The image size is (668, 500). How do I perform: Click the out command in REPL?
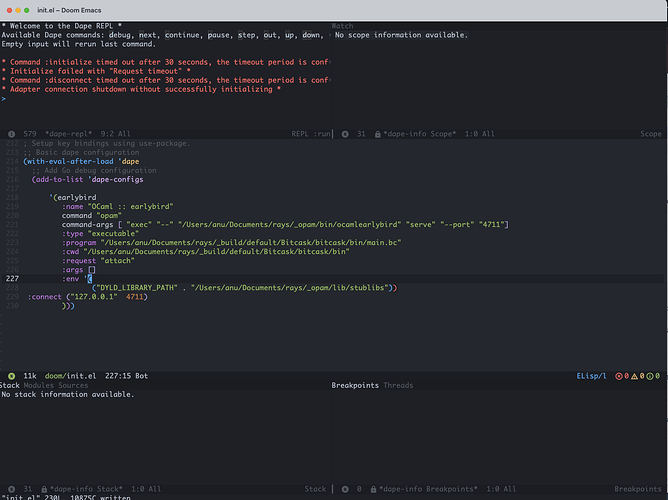click(x=270, y=35)
